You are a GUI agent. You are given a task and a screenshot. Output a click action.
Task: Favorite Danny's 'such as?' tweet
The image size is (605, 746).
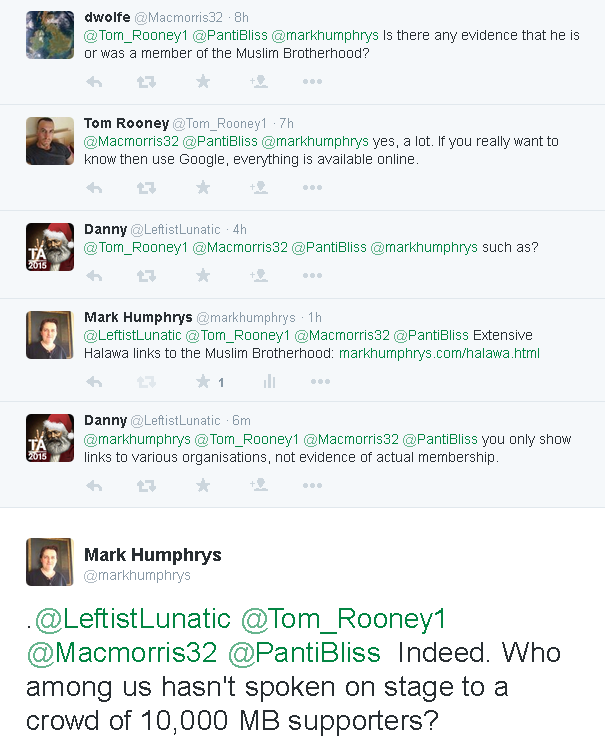point(203,275)
